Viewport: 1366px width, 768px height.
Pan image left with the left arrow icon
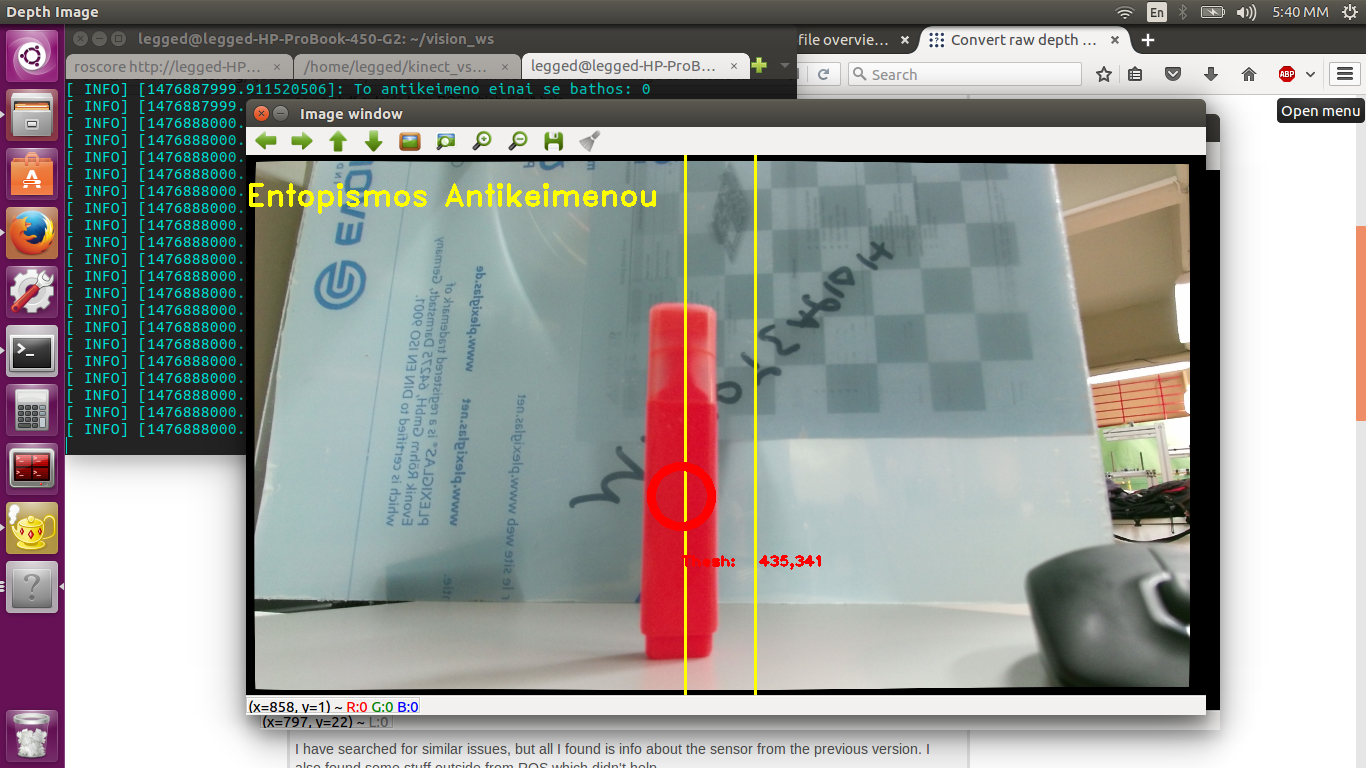click(266, 141)
